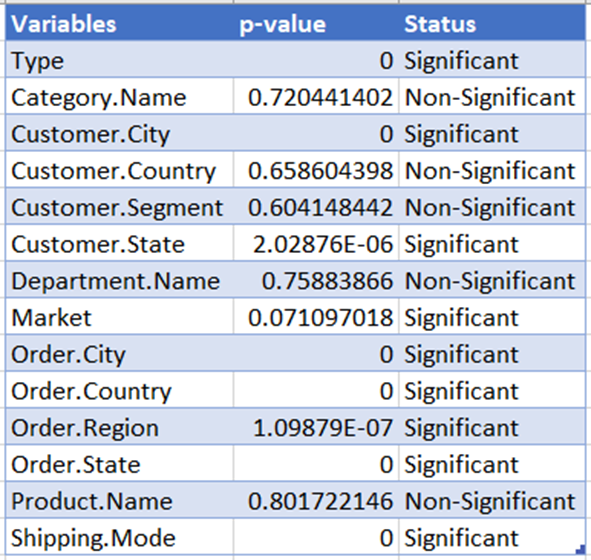Select the 0.658604398 p-value cell
The height and width of the screenshot is (560, 591).
[316, 170]
